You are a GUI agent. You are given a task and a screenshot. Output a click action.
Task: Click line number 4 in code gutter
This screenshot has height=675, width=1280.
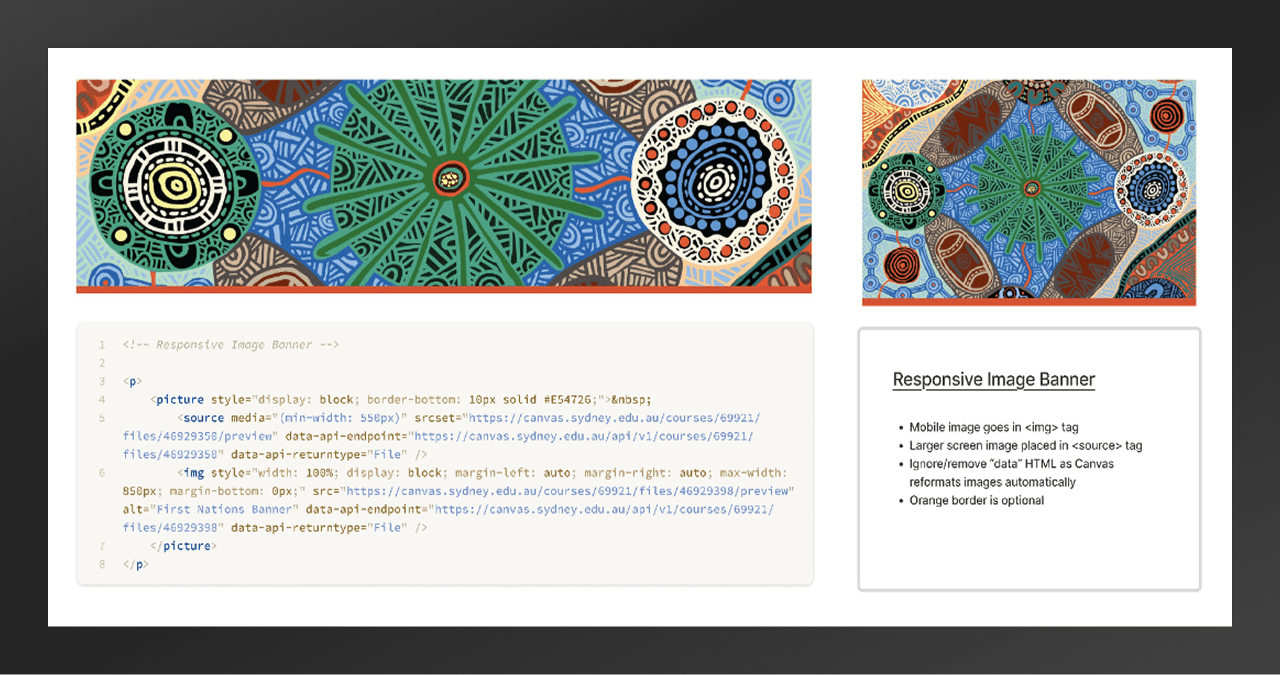click(101, 400)
